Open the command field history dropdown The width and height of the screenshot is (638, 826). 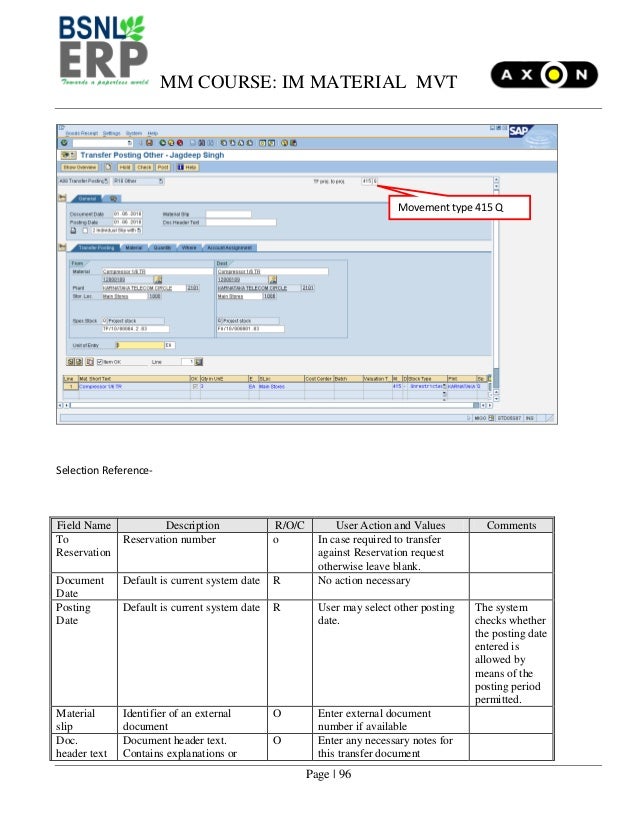130,143
